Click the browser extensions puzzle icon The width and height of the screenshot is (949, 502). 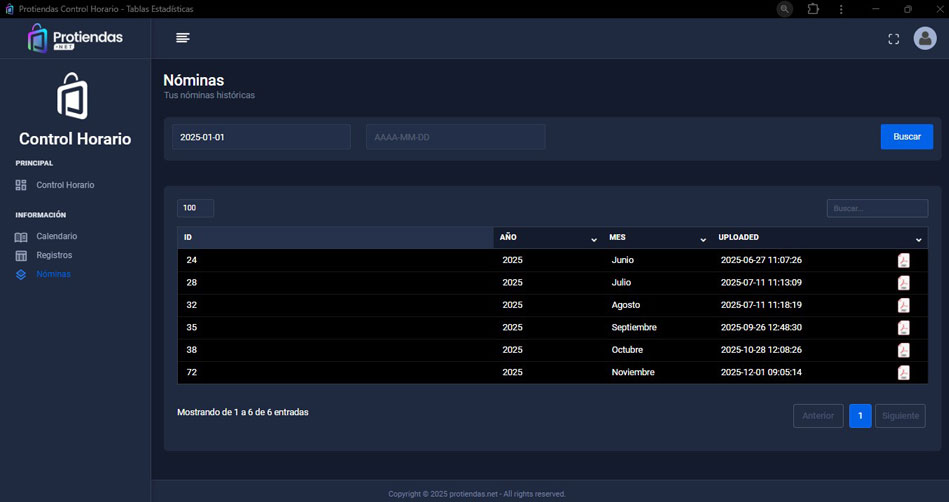pyautogui.click(x=813, y=9)
